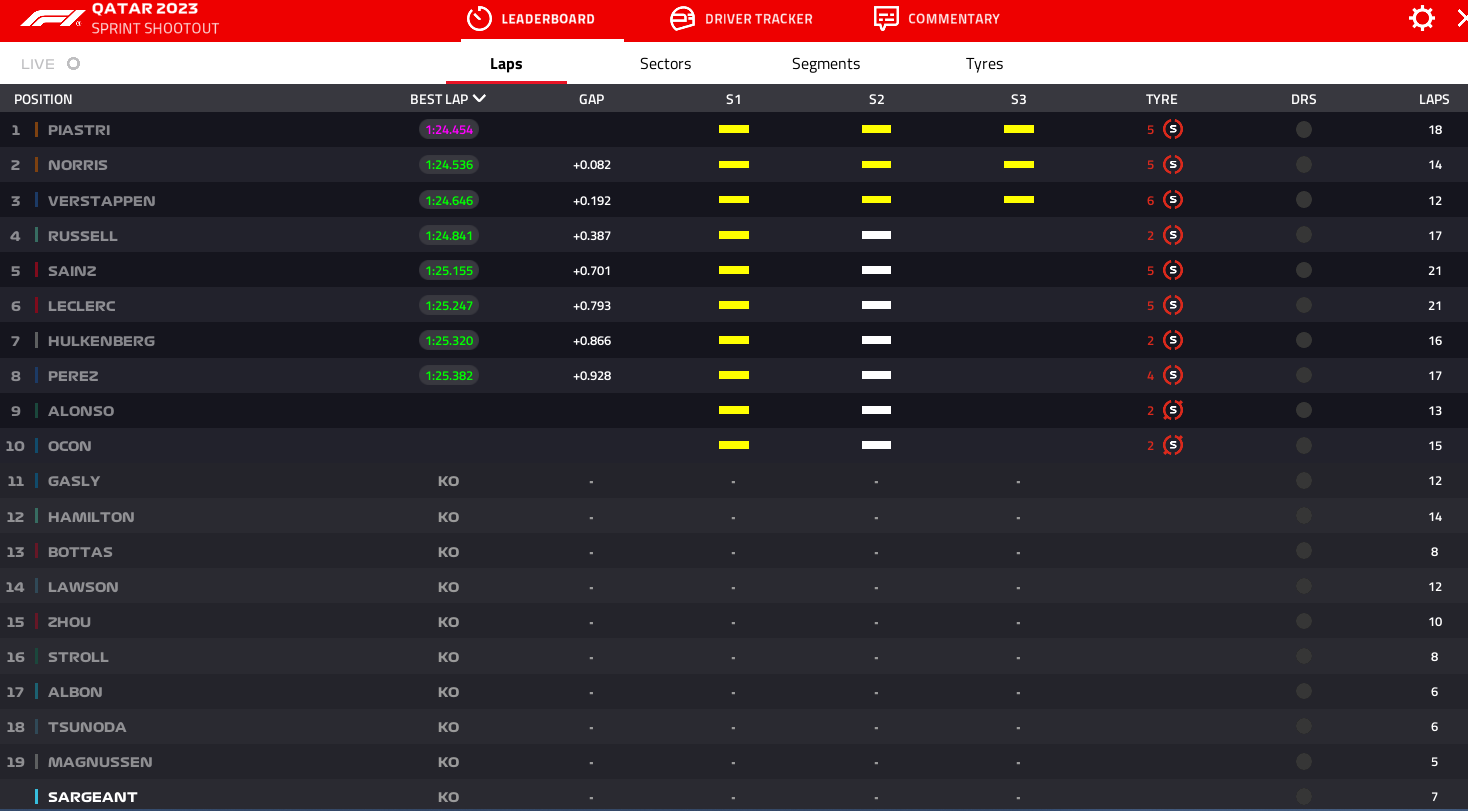Switch to the Segments tab
The width and height of the screenshot is (1468, 811).
click(826, 64)
